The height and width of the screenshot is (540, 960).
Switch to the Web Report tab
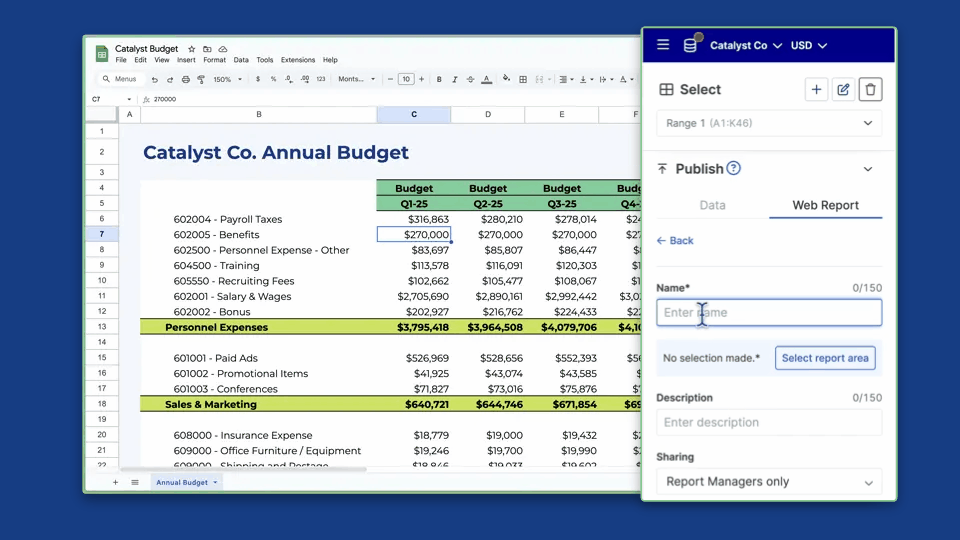tap(825, 205)
